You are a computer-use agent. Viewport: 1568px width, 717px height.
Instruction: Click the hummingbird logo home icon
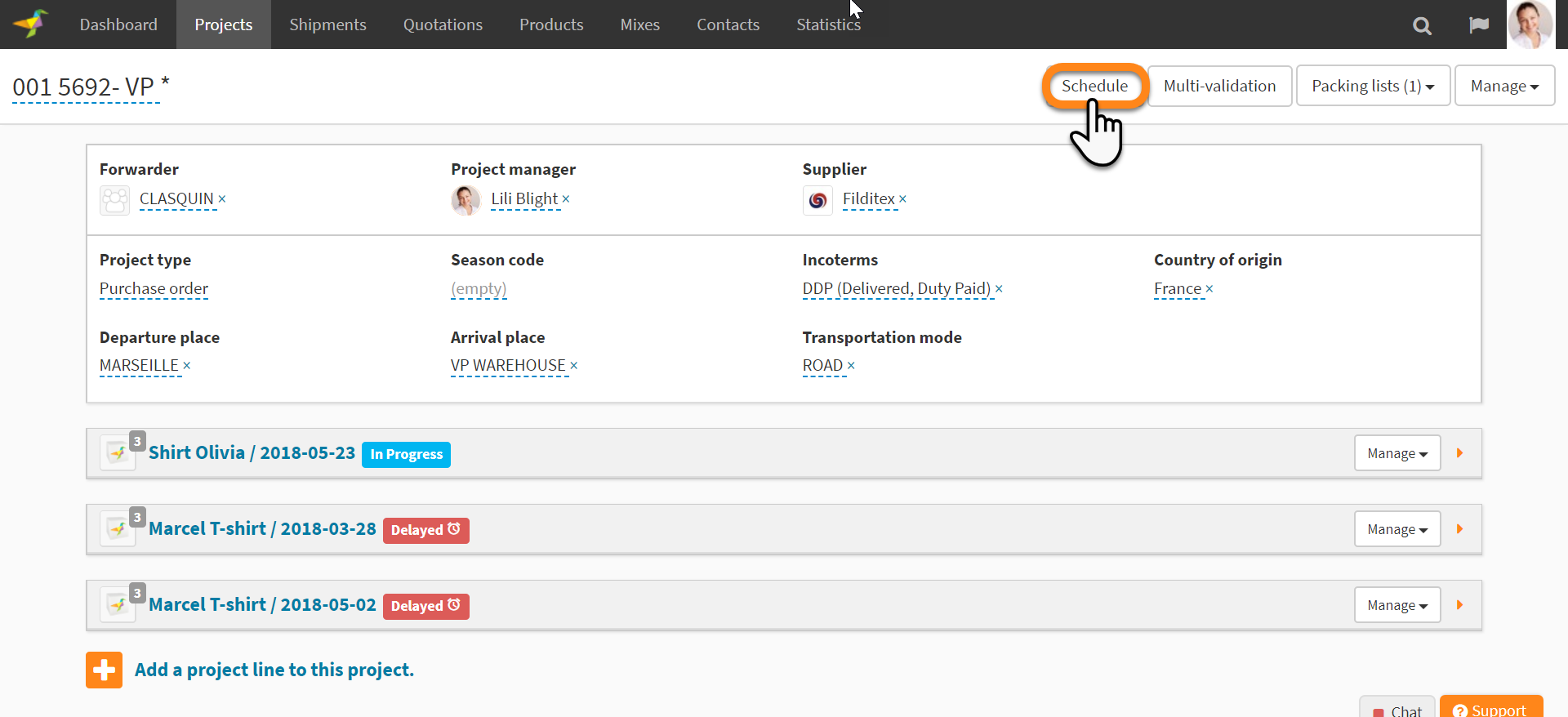point(31,24)
